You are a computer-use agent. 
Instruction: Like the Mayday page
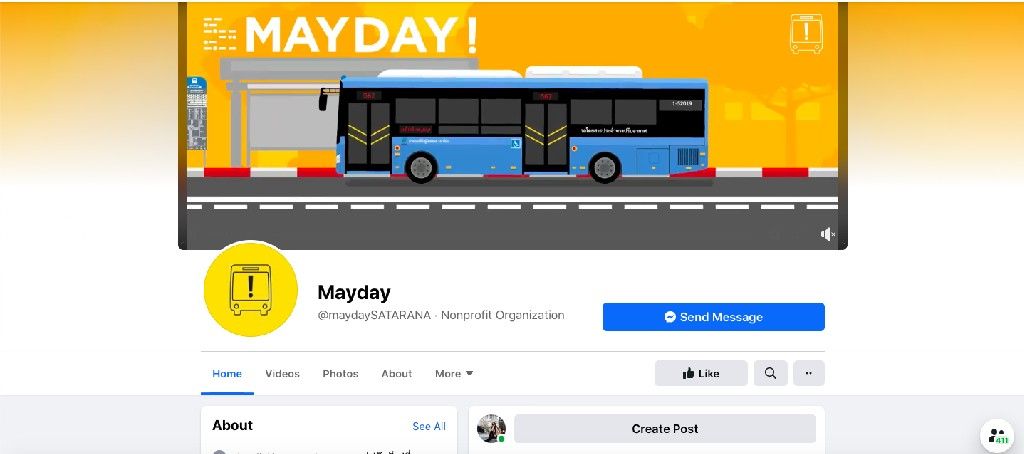point(701,373)
